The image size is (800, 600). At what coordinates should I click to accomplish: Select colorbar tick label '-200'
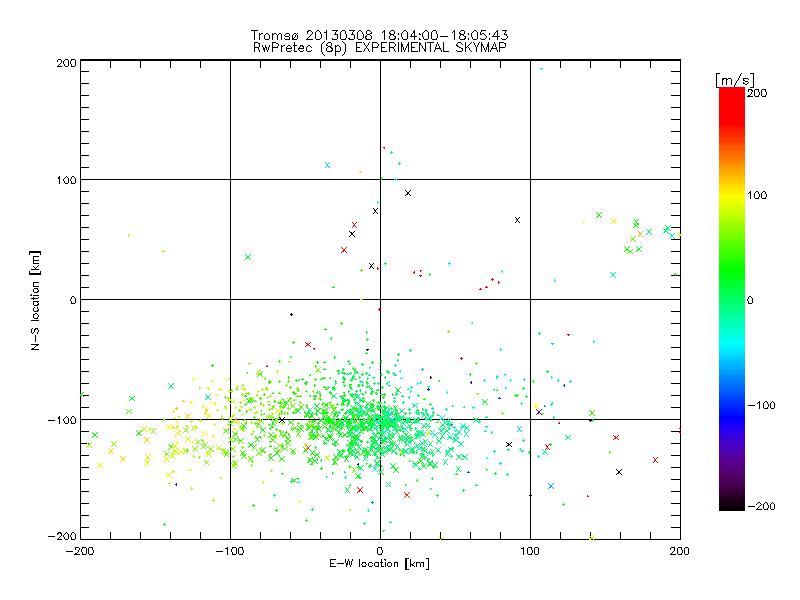[761, 506]
